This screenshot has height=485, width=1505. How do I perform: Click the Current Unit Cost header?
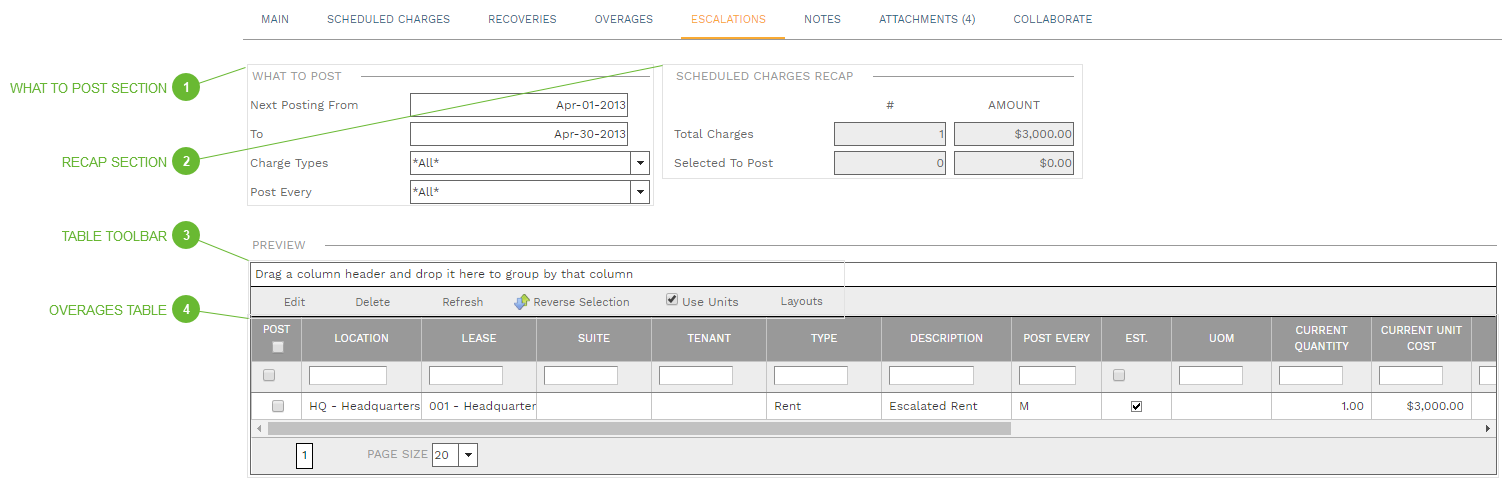coord(1421,339)
